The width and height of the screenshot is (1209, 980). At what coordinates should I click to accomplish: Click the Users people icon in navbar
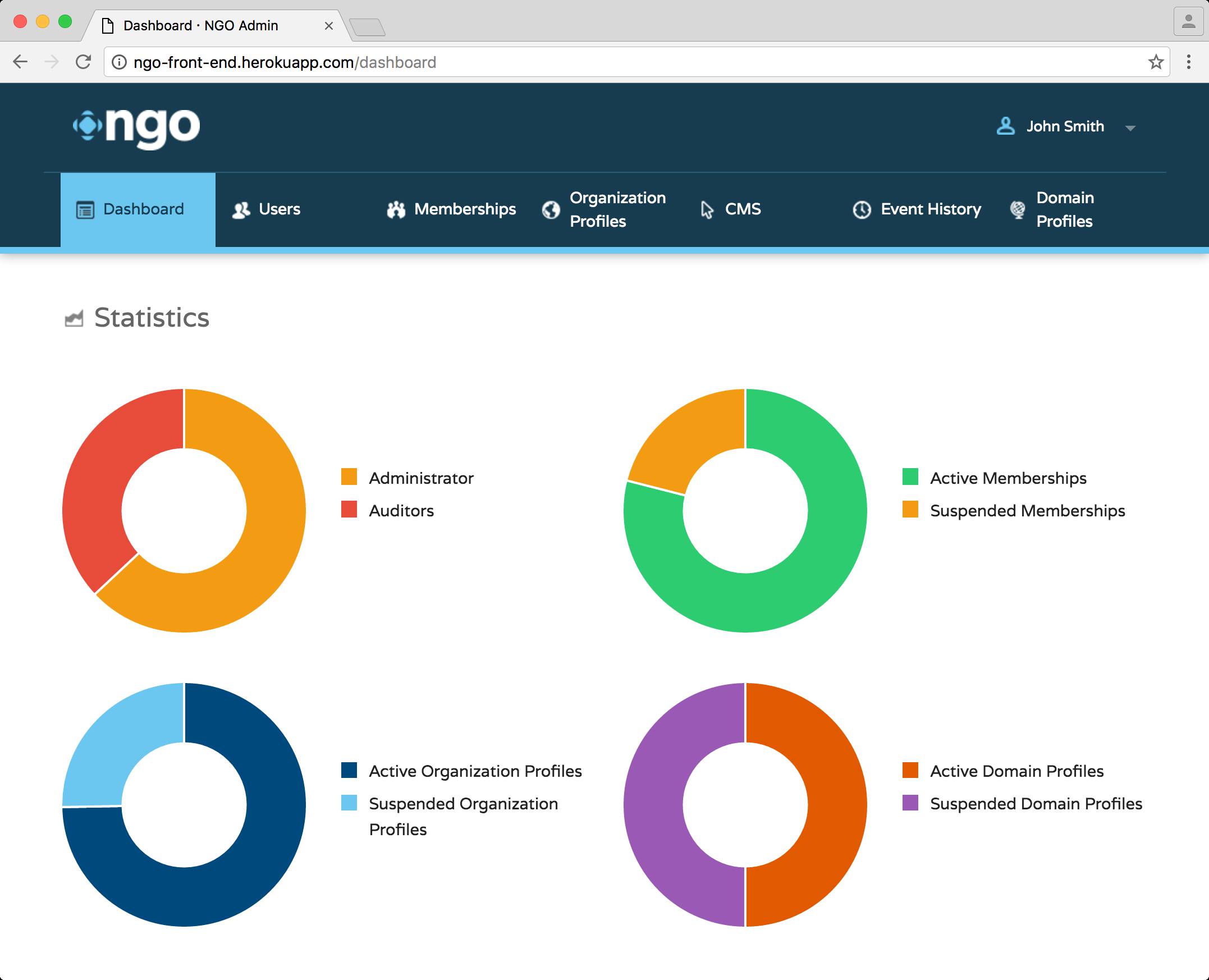click(241, 210)
